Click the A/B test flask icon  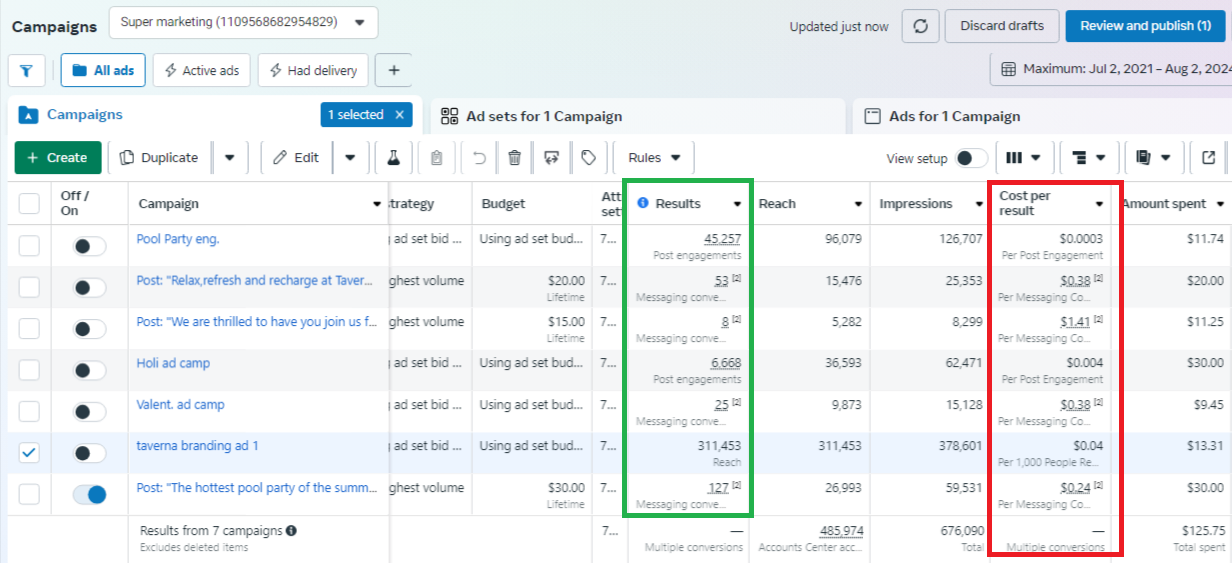[393, 158]
